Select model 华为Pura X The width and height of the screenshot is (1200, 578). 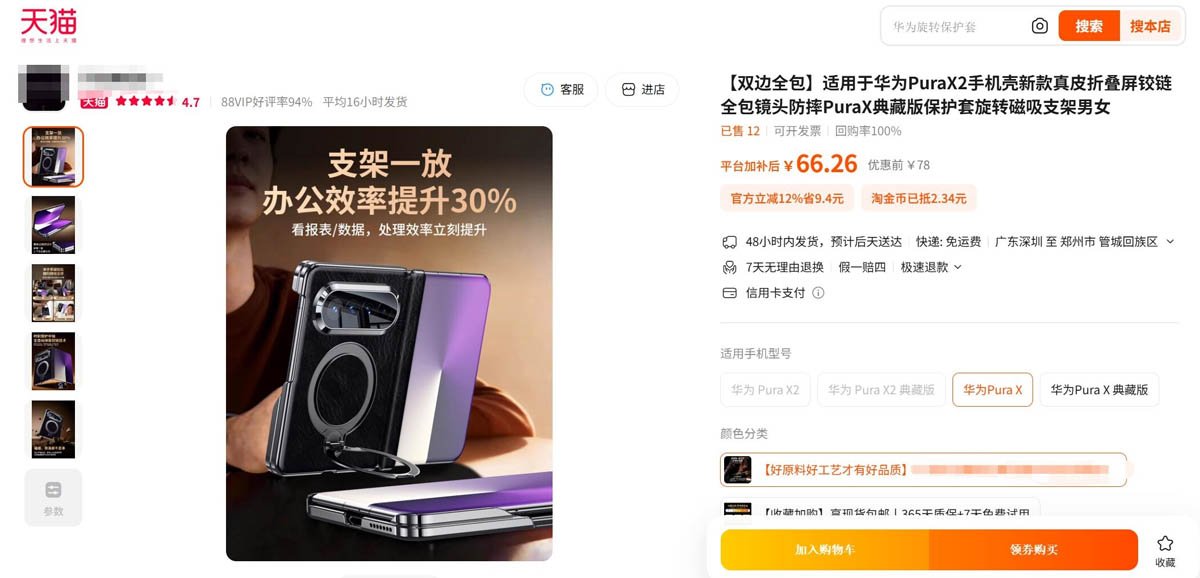(992, 390)
